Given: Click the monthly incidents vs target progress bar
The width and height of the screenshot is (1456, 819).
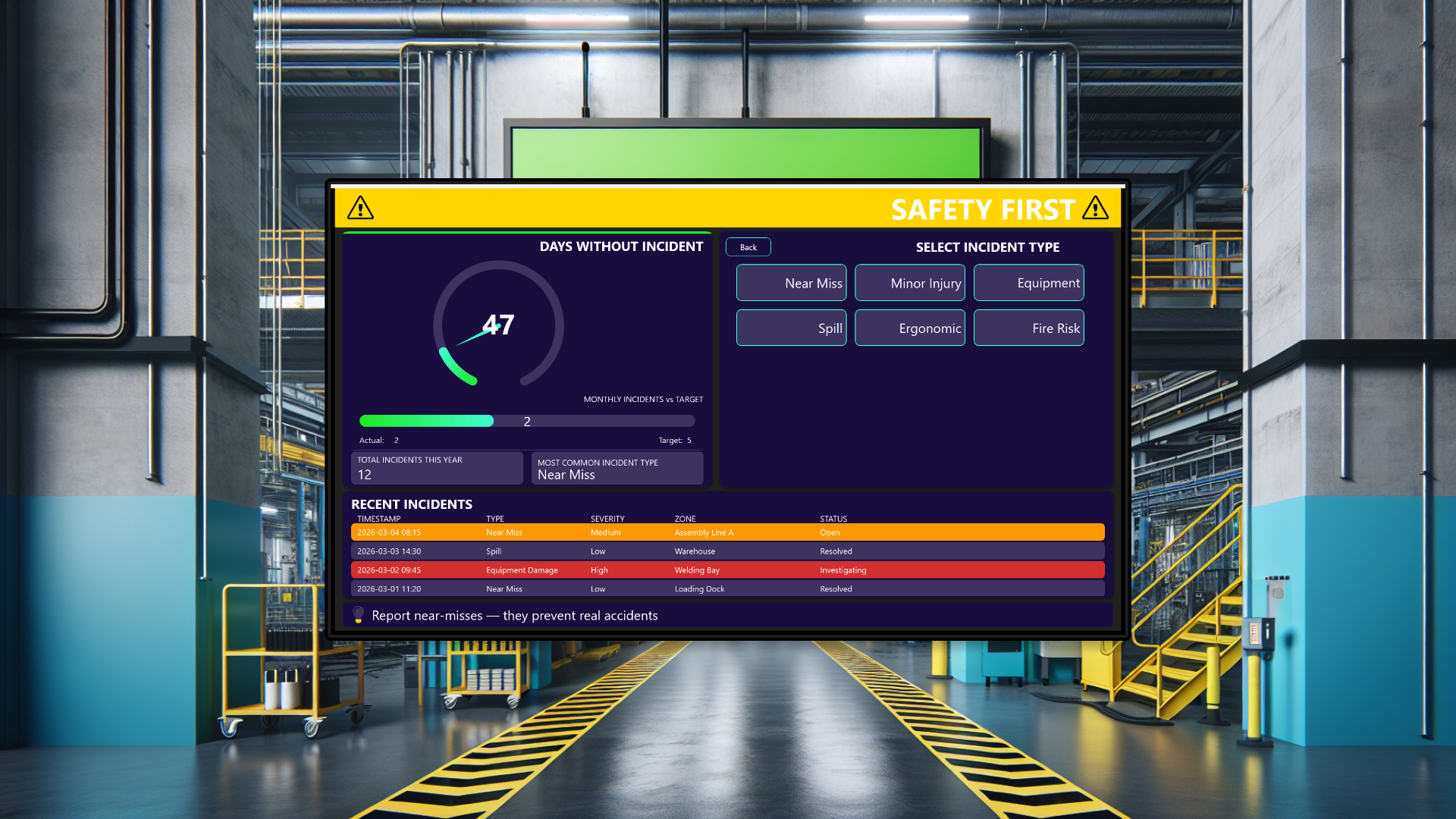Looking at the screenshot, I should 526,421.
